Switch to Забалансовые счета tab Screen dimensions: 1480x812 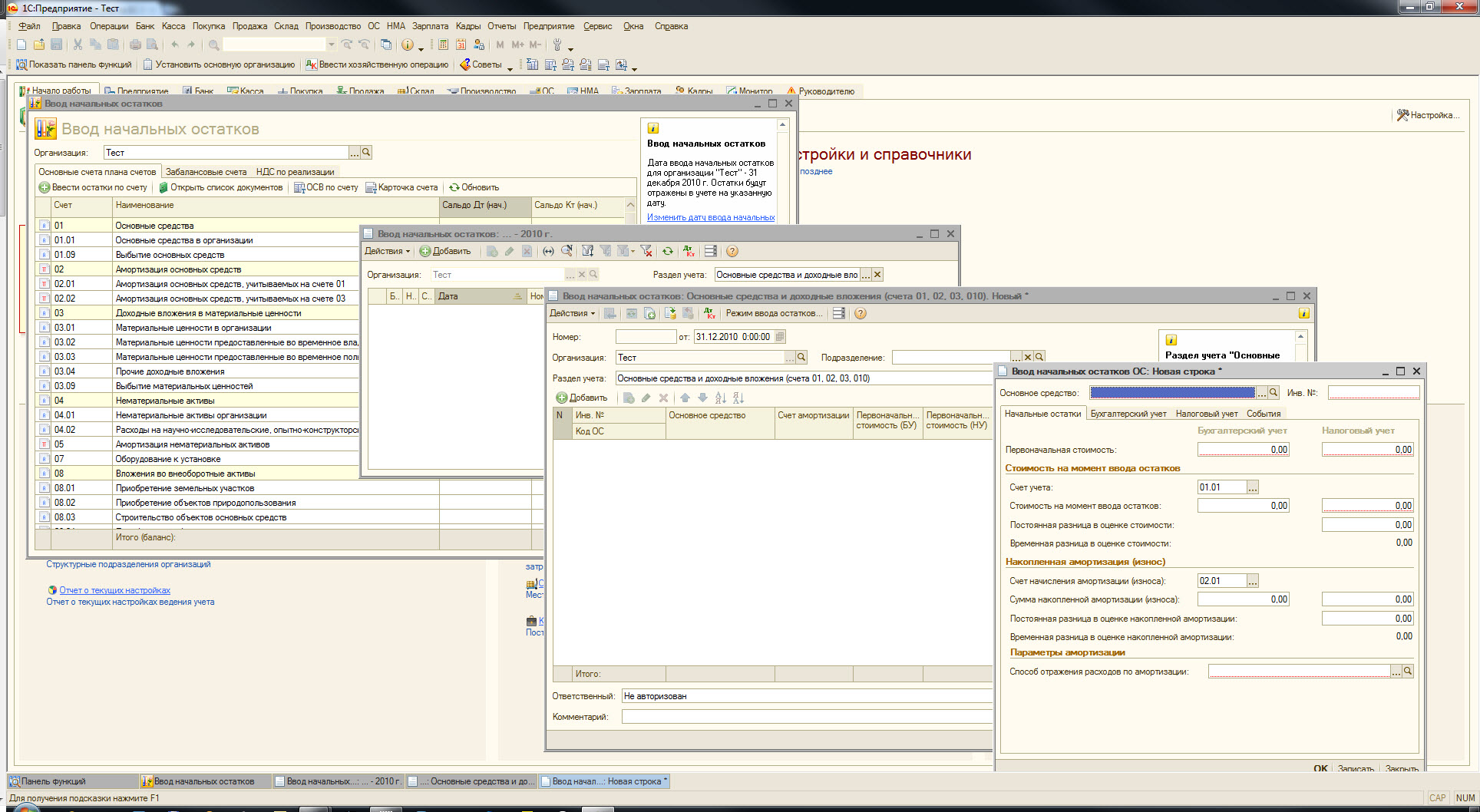pyautogui.click(x=206, y=172)
